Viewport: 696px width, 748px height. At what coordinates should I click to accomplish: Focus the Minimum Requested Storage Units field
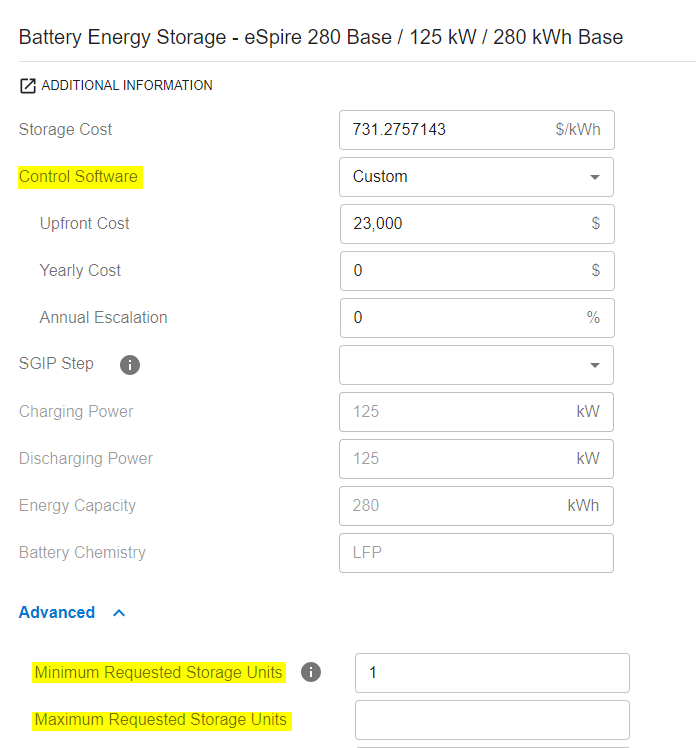pos(492,673)
